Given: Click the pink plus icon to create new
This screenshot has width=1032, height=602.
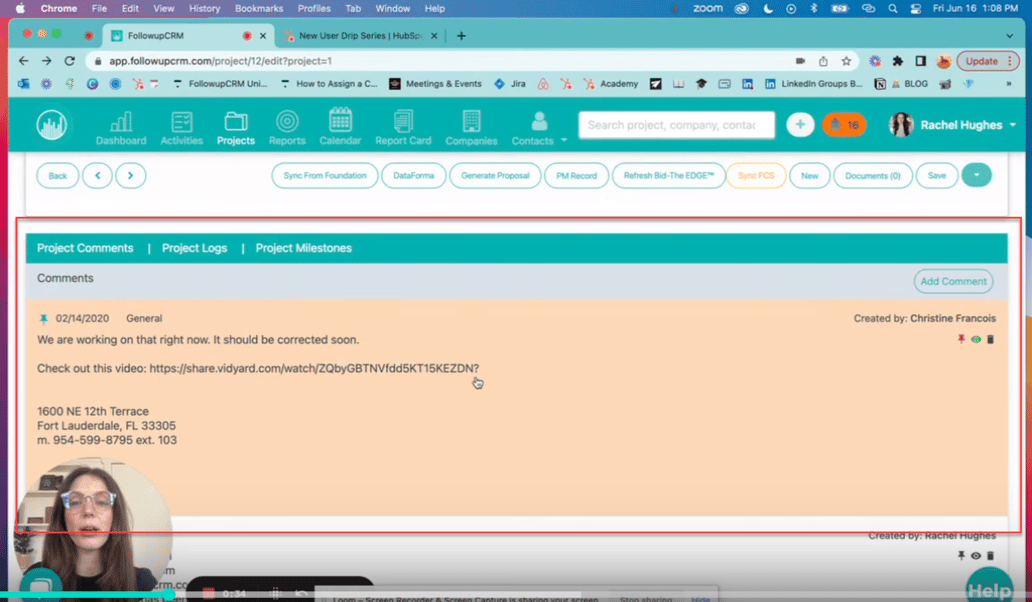Looking at the screenshot, I should (x=800, y=124).
